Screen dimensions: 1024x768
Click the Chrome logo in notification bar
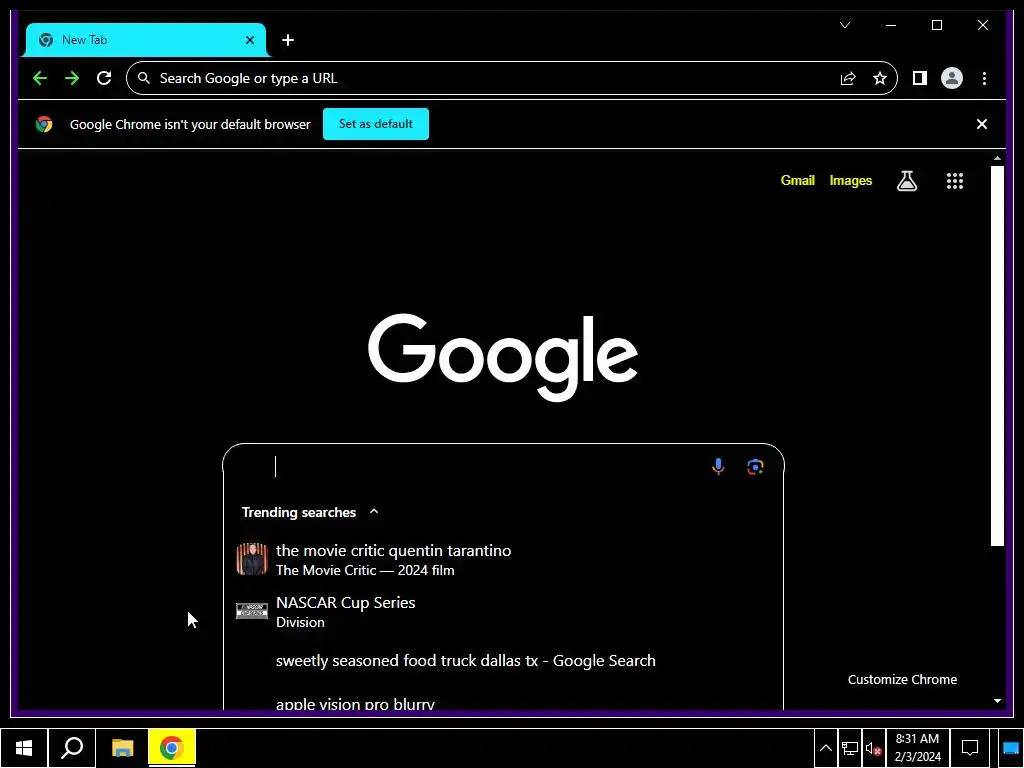[44, 124]
